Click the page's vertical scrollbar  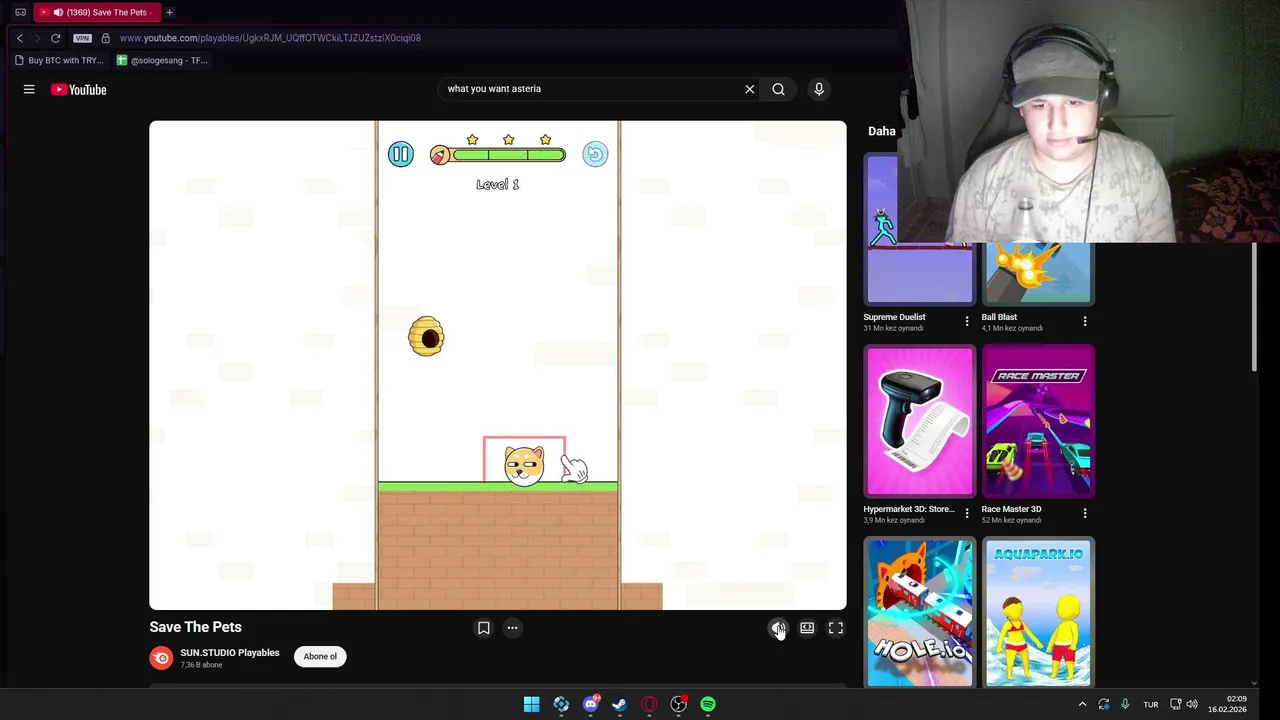point(1254,307)
